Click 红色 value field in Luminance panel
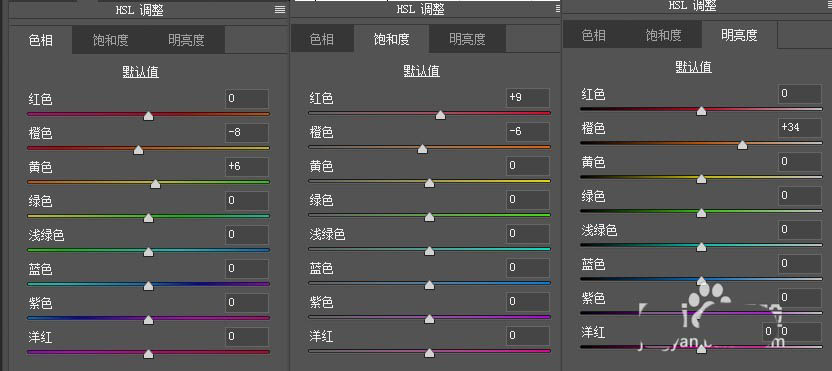832x371 pixels. [800, 94]
